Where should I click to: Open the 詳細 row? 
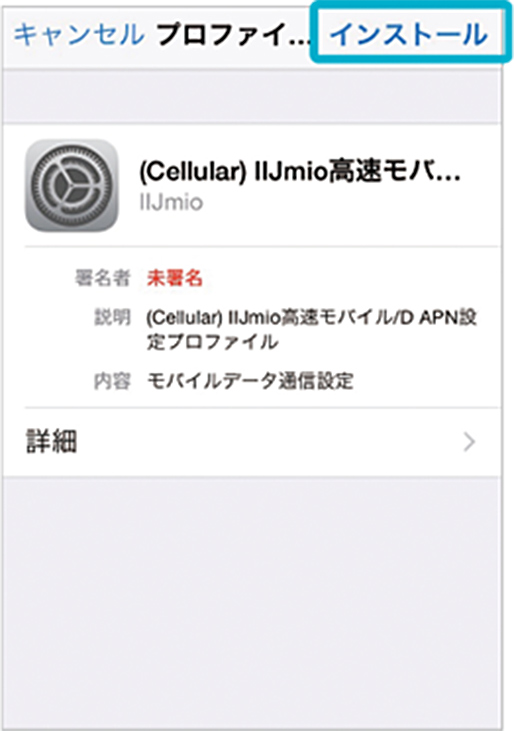(x=252, y=442)
